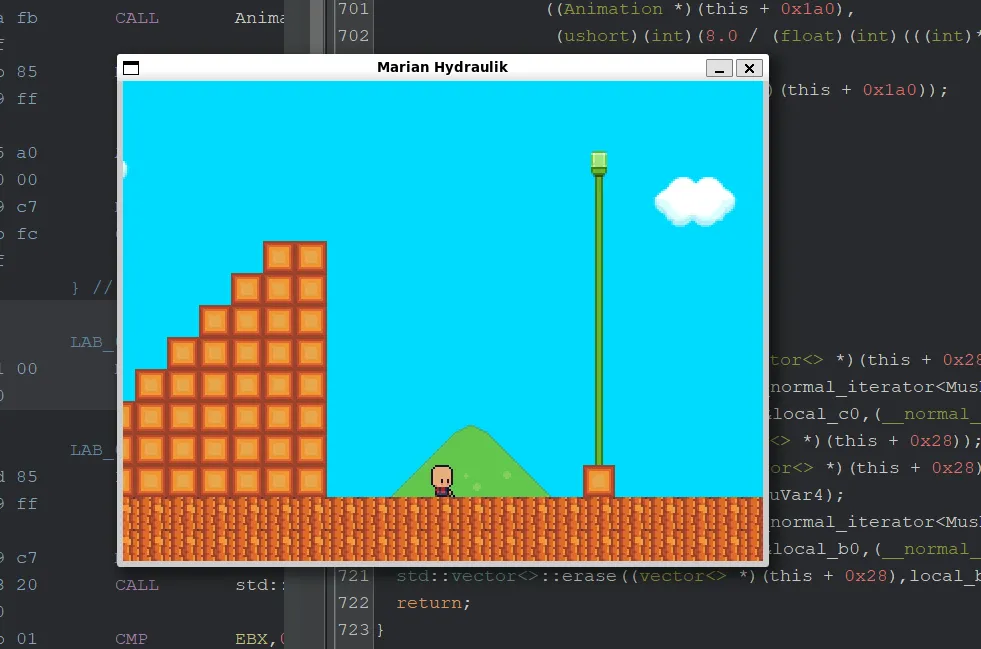The width and height of the screenshot is (981, 649).
Task: Click line number 701 in the decompiler
Action: [353, 9]
